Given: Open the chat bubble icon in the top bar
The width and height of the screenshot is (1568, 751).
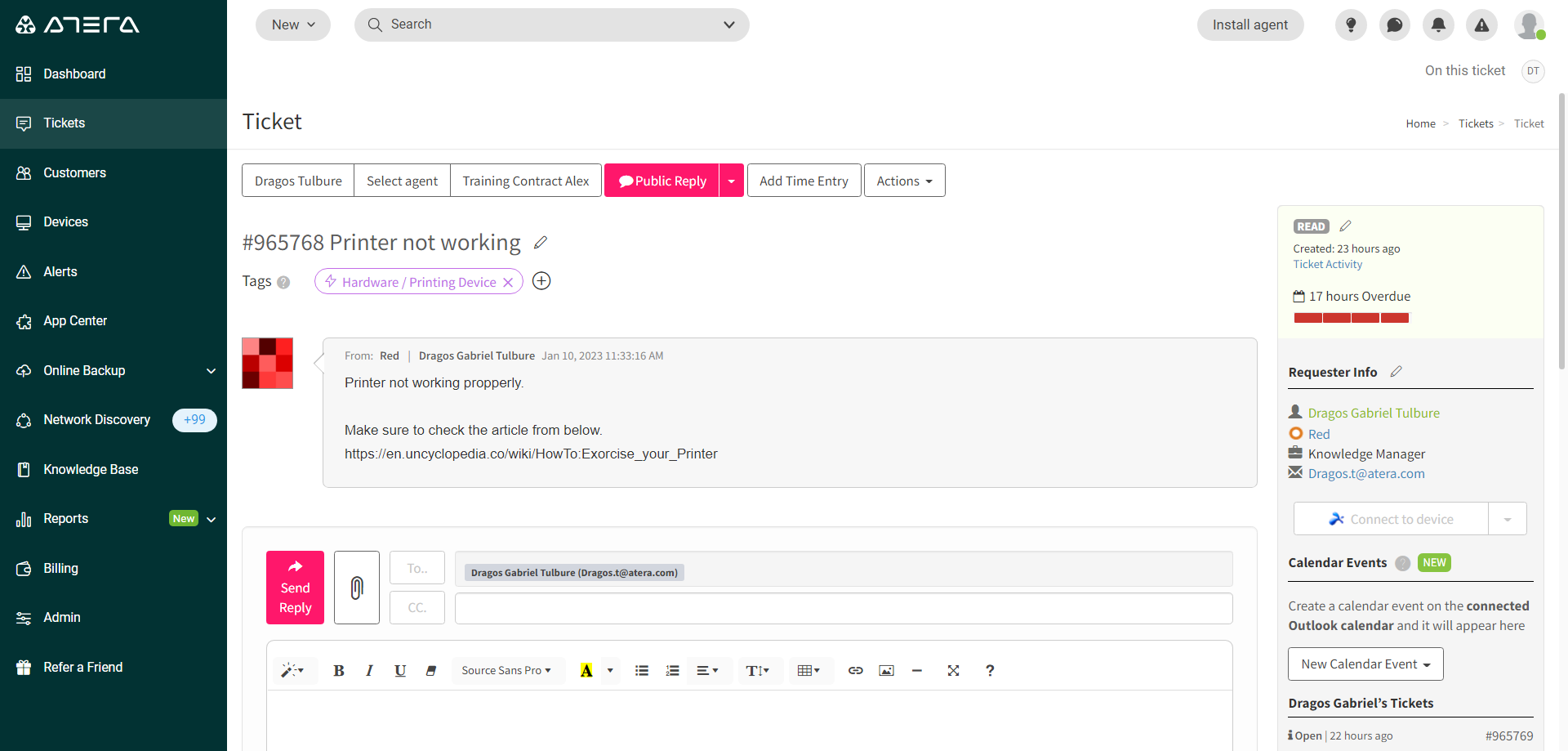Looking at the screenshot, I should tap(1394, 25).
